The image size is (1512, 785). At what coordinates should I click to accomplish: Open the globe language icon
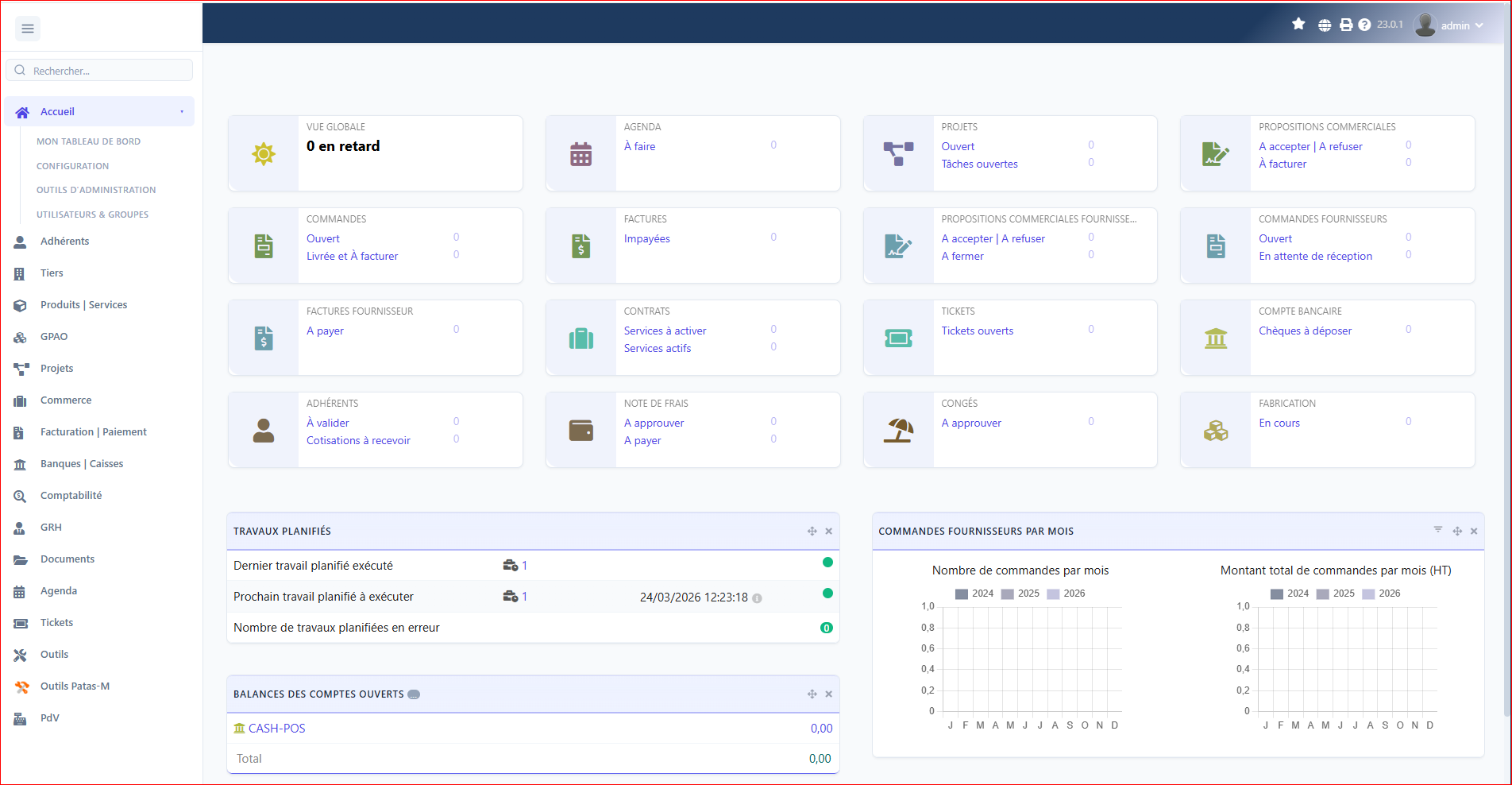pyautogui.click(x=1325, y=25)
